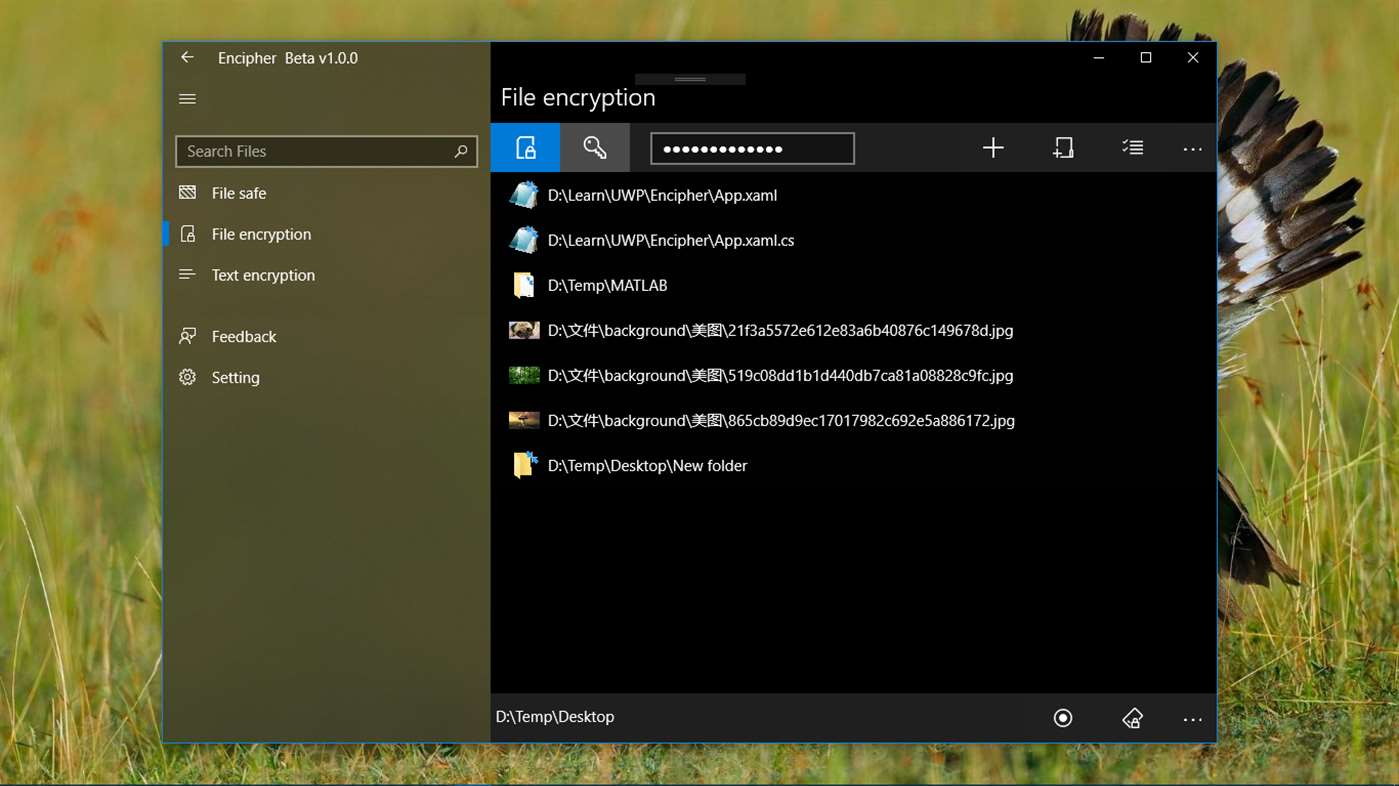Click the eraser clear-list icon

tap(1132, 718)
